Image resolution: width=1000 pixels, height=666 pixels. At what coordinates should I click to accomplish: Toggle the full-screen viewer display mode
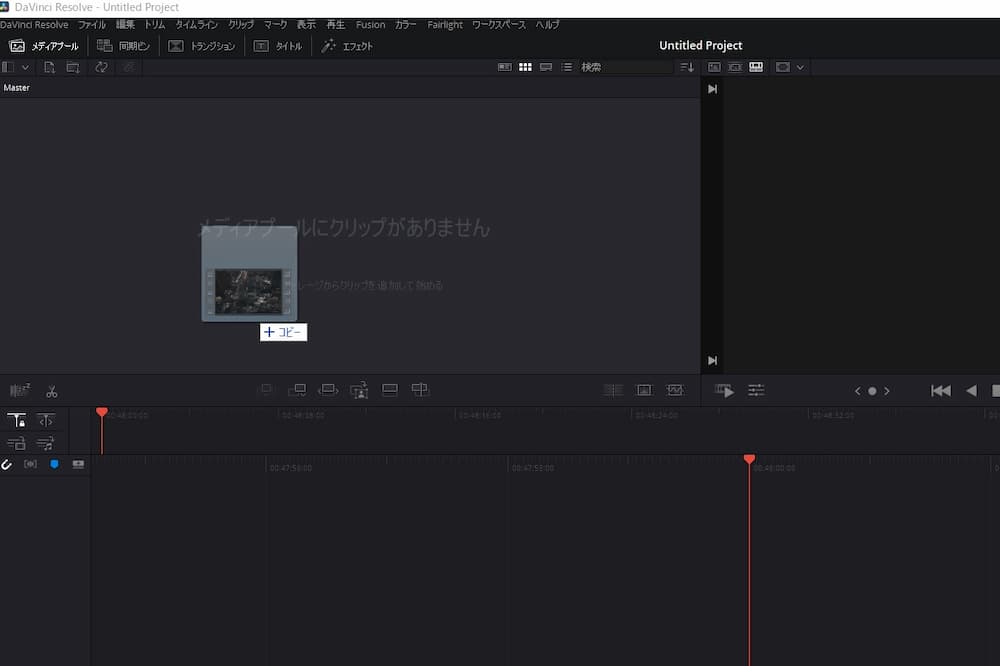[x=756, y=67]
